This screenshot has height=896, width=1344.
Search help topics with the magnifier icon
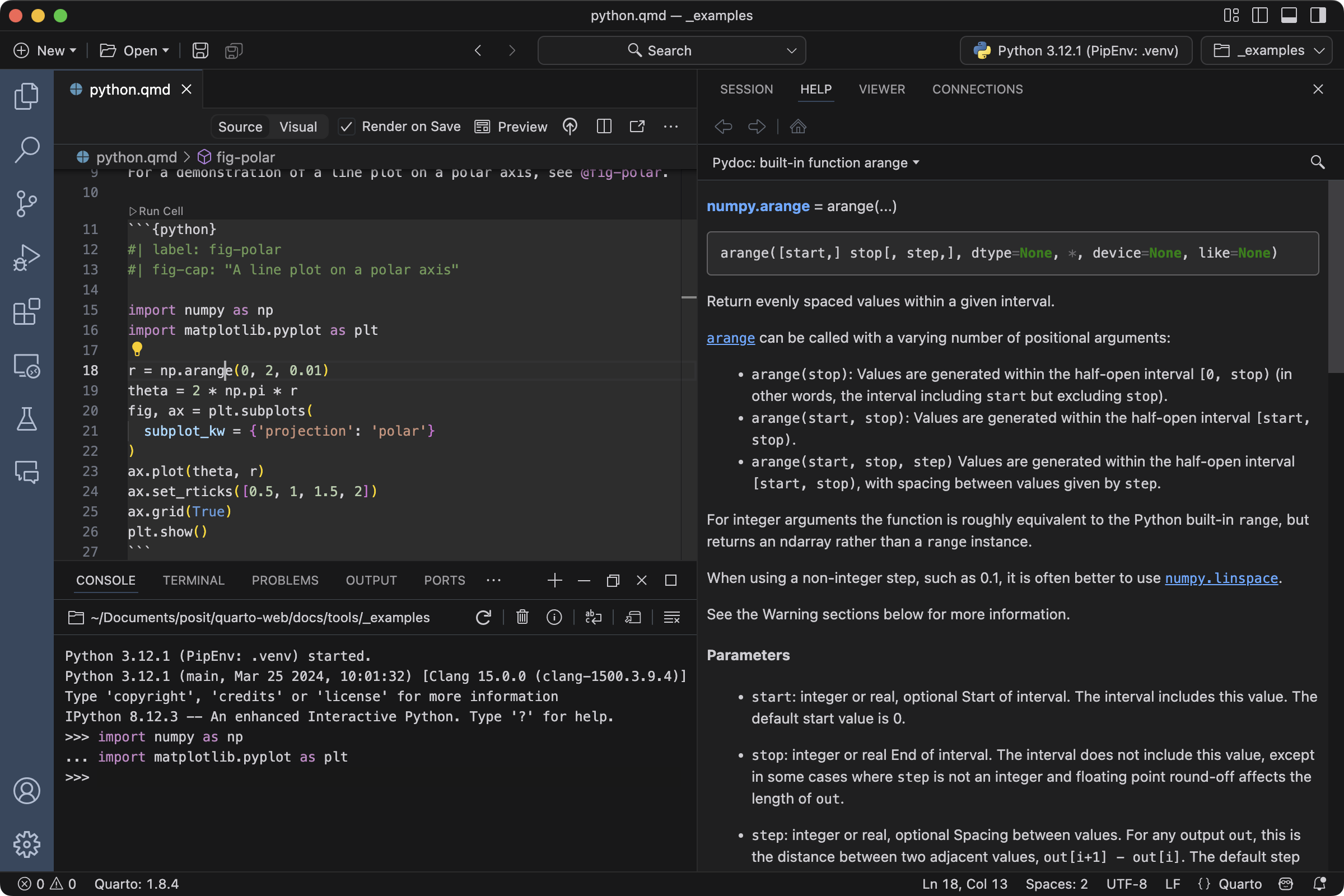pyautogui.click(x=1317, y=162)
